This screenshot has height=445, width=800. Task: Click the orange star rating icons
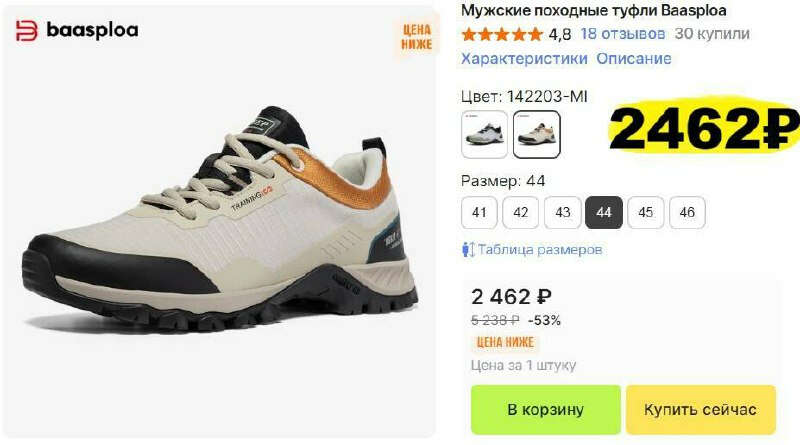(x=502, y=35)
